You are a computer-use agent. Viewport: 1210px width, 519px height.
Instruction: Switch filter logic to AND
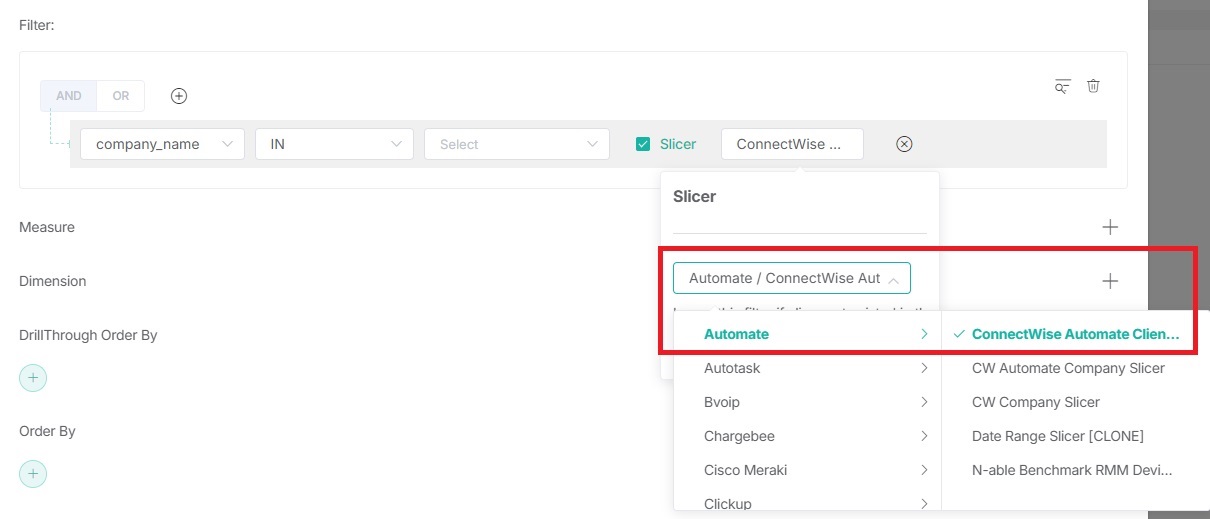69,96
